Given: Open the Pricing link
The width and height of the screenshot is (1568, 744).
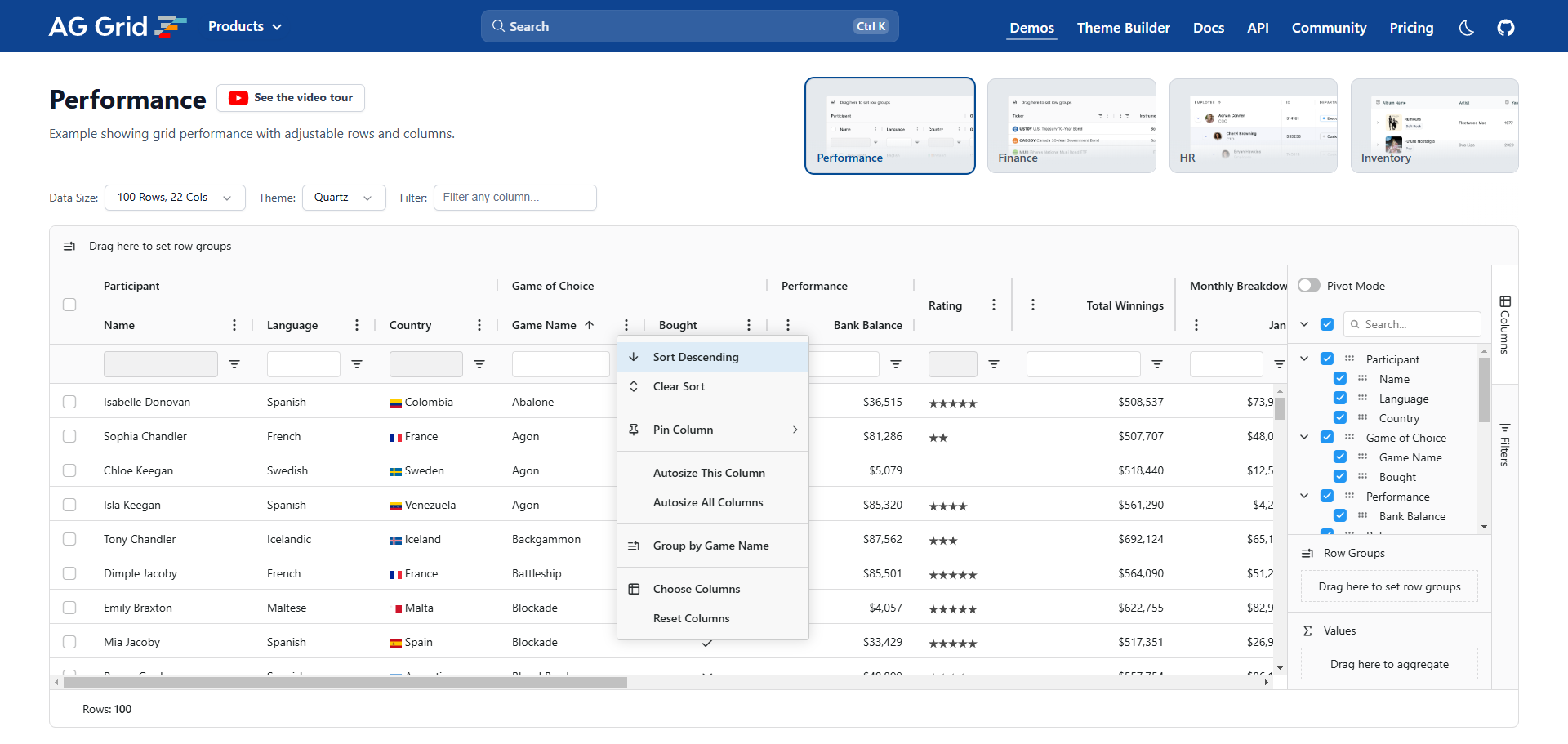Looking at the screenshot, I should pos(1411,28).
